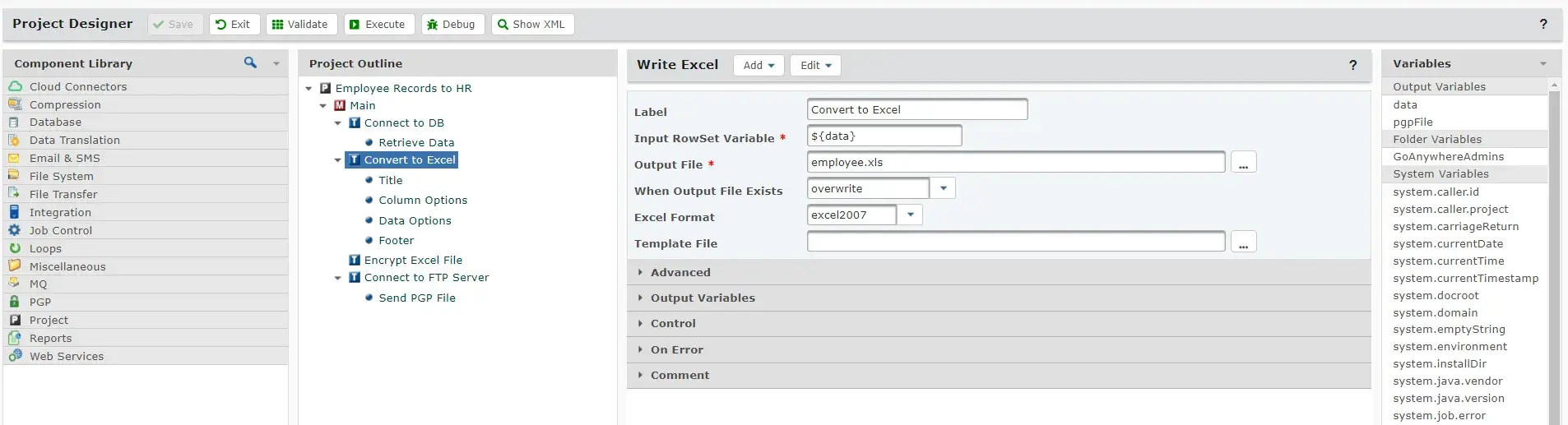Open the Excel Format dropdown arrow
The image size is (1568, 425).
click(910, 215)
